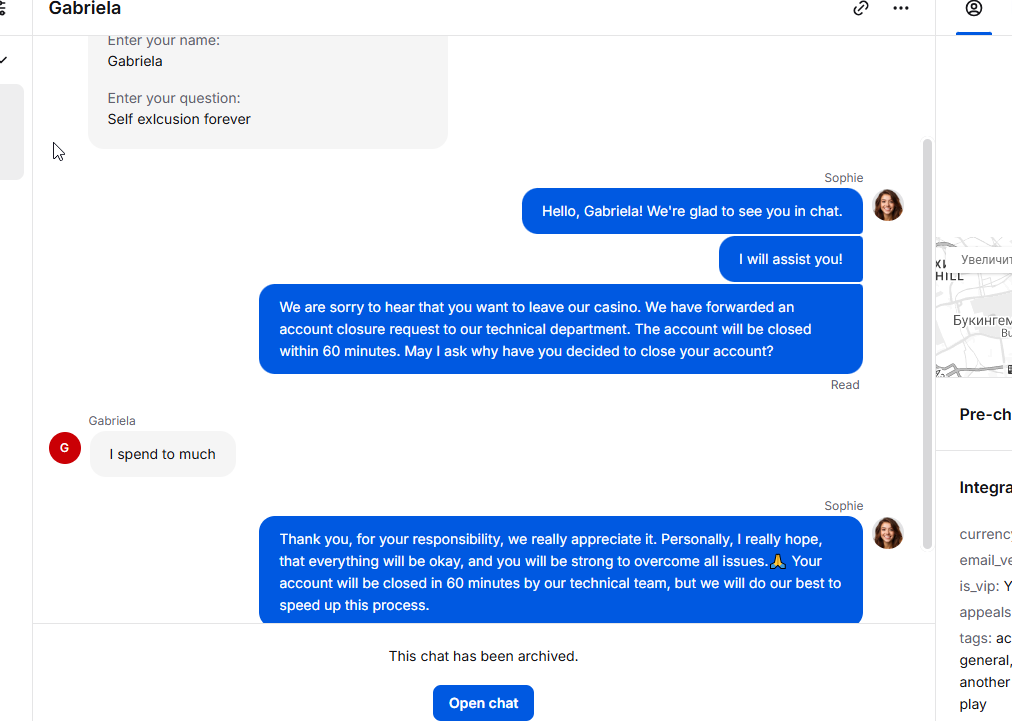Click the checkmark icon on left edge
Image resolution: width=1012 pixels, height=721 pixels.
tap(4, 60)
